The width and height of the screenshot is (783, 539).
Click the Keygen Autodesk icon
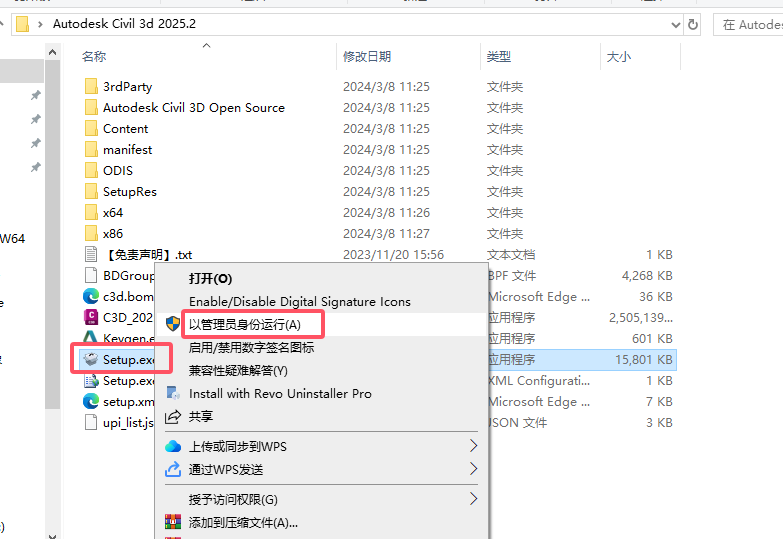tap(90, 337)
